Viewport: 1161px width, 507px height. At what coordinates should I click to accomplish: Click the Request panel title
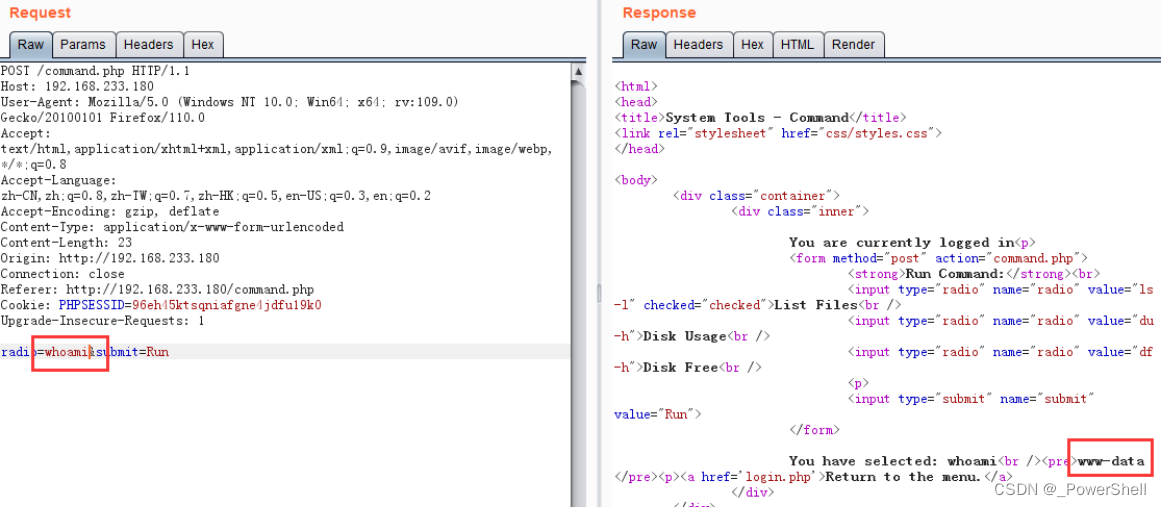pos(41,13)
